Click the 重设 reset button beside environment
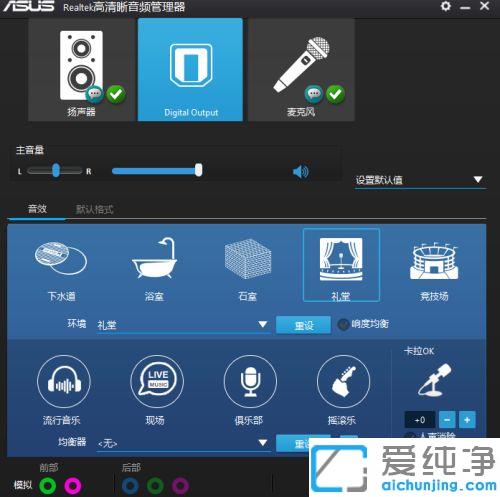Image resolution: width=500 pixels, height=497 pixels. pyautogui.click(x=303, y=325)
